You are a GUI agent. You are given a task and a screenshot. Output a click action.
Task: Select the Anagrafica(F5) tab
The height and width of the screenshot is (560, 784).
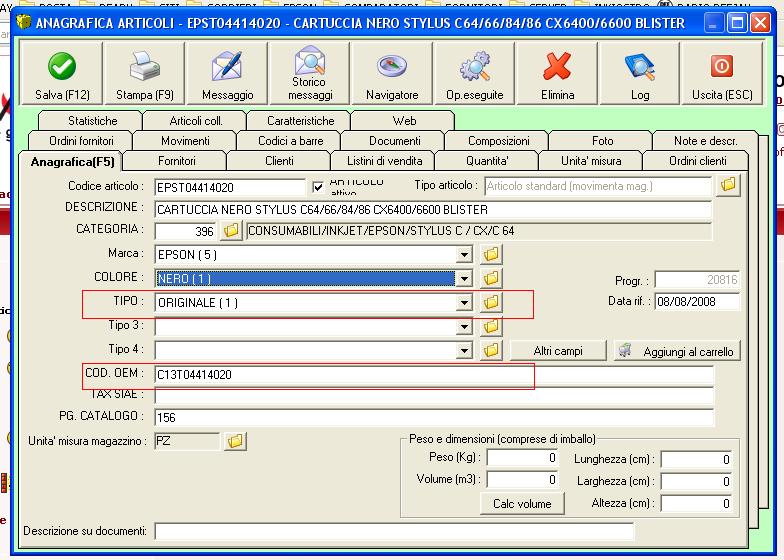point(72,162)
